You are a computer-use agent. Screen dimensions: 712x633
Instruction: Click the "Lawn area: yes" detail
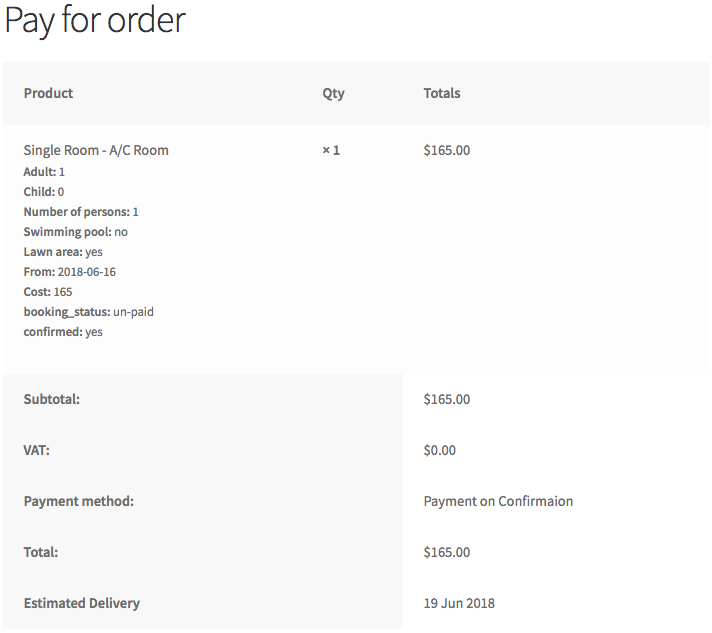(63, 252)
